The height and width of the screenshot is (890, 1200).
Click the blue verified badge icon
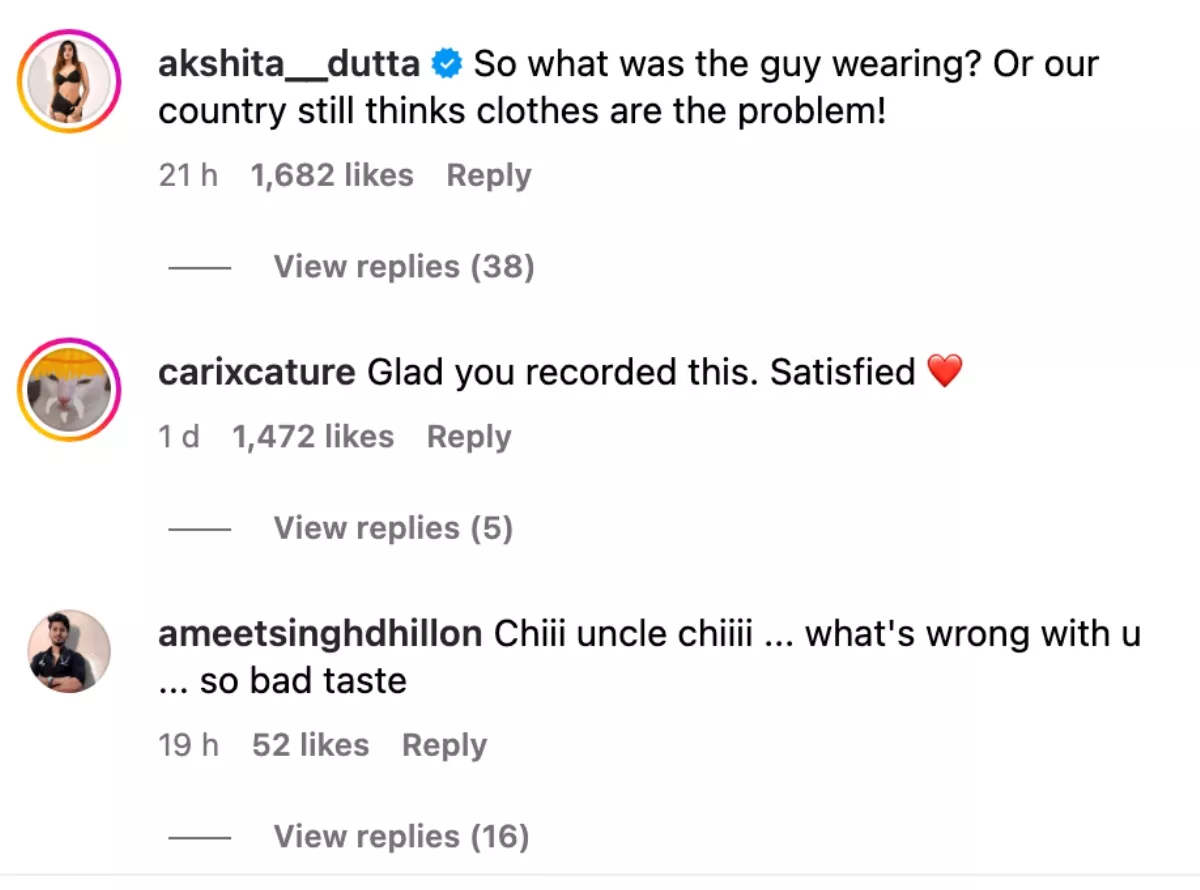pyautogui.click(x=445, y=65)
